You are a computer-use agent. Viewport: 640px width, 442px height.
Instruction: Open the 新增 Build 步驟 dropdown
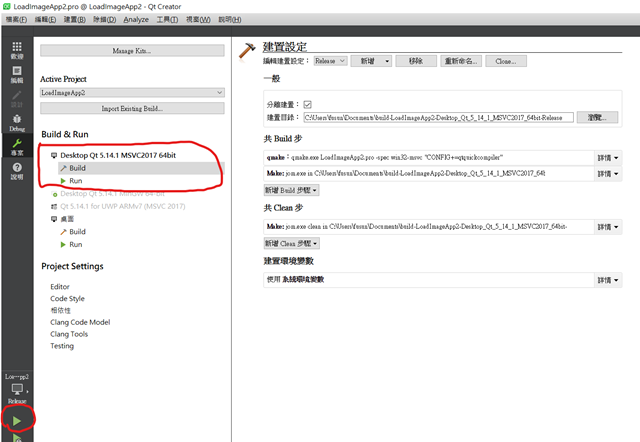[291, 190]
